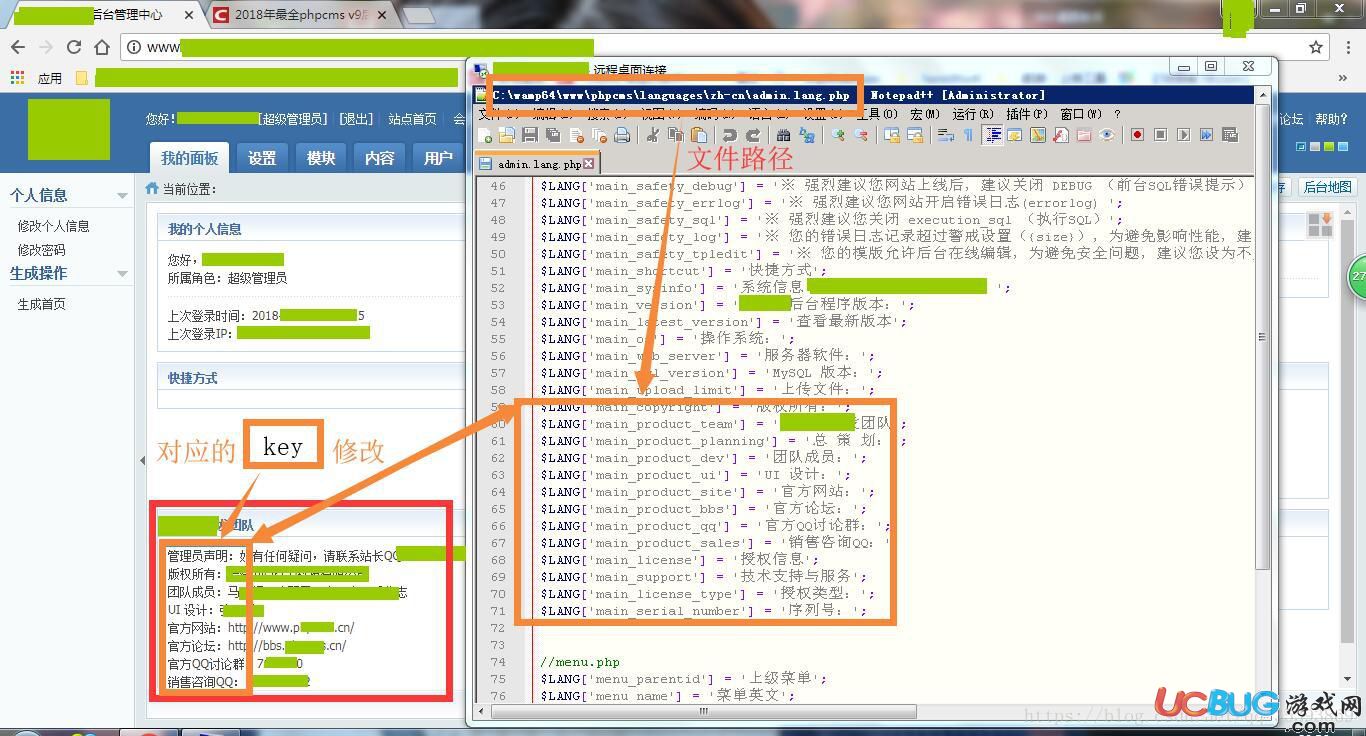Click run macro multiple times icon
The image size is (1366, 736).
click(1206, 135)
